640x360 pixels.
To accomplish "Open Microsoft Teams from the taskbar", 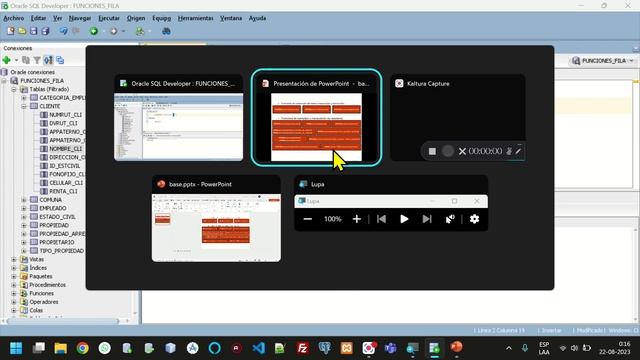I will pos(391,348).
